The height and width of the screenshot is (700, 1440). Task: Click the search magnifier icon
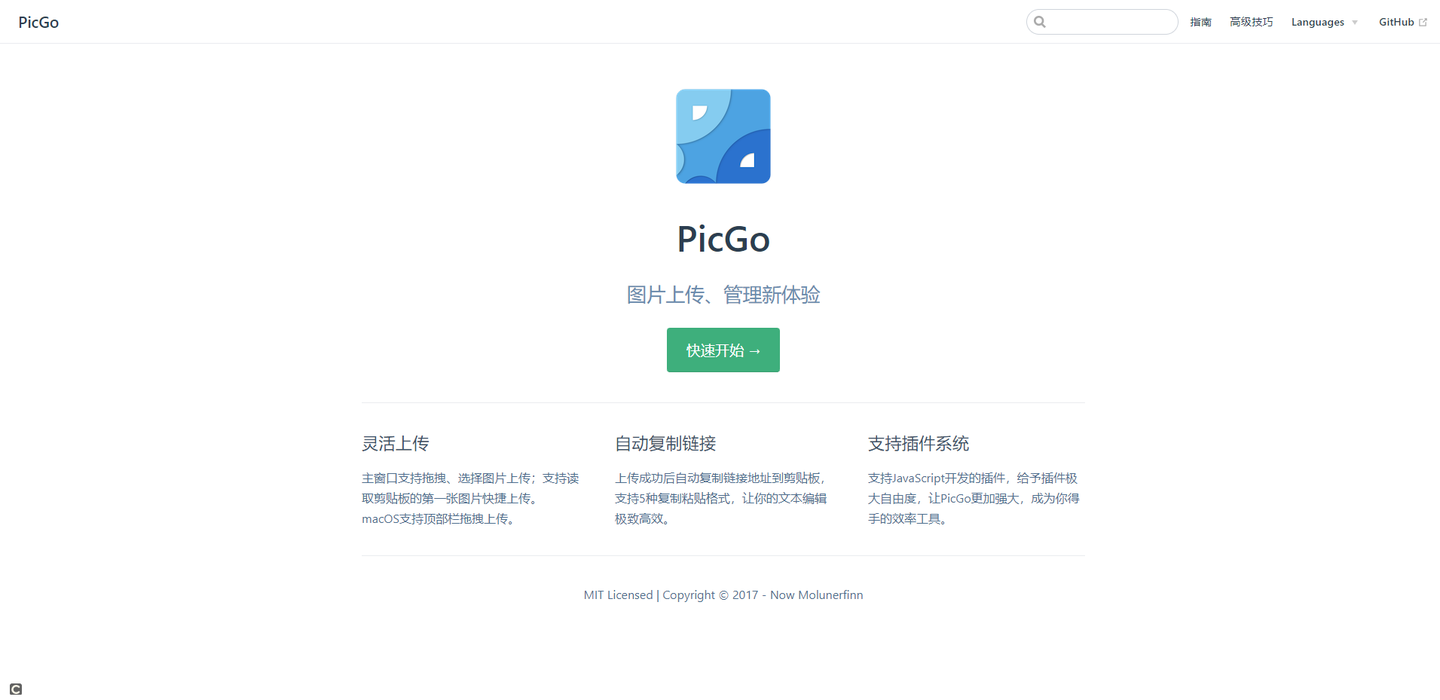pyautogui.click(x=1040, y=22)
